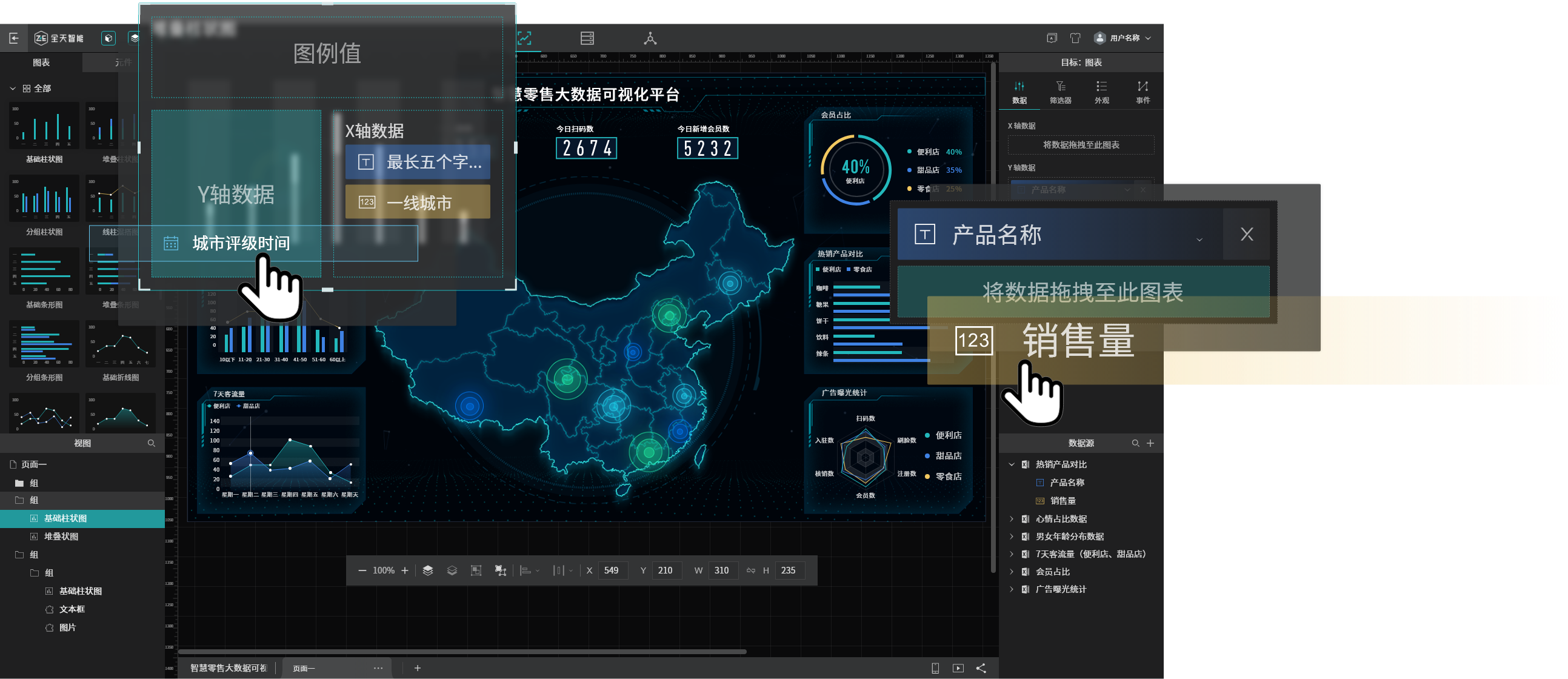This screenshot has height=679, width=1568.
Task: Expand the 男女年龄分布数据 data source
Action: click(1012, 537)
